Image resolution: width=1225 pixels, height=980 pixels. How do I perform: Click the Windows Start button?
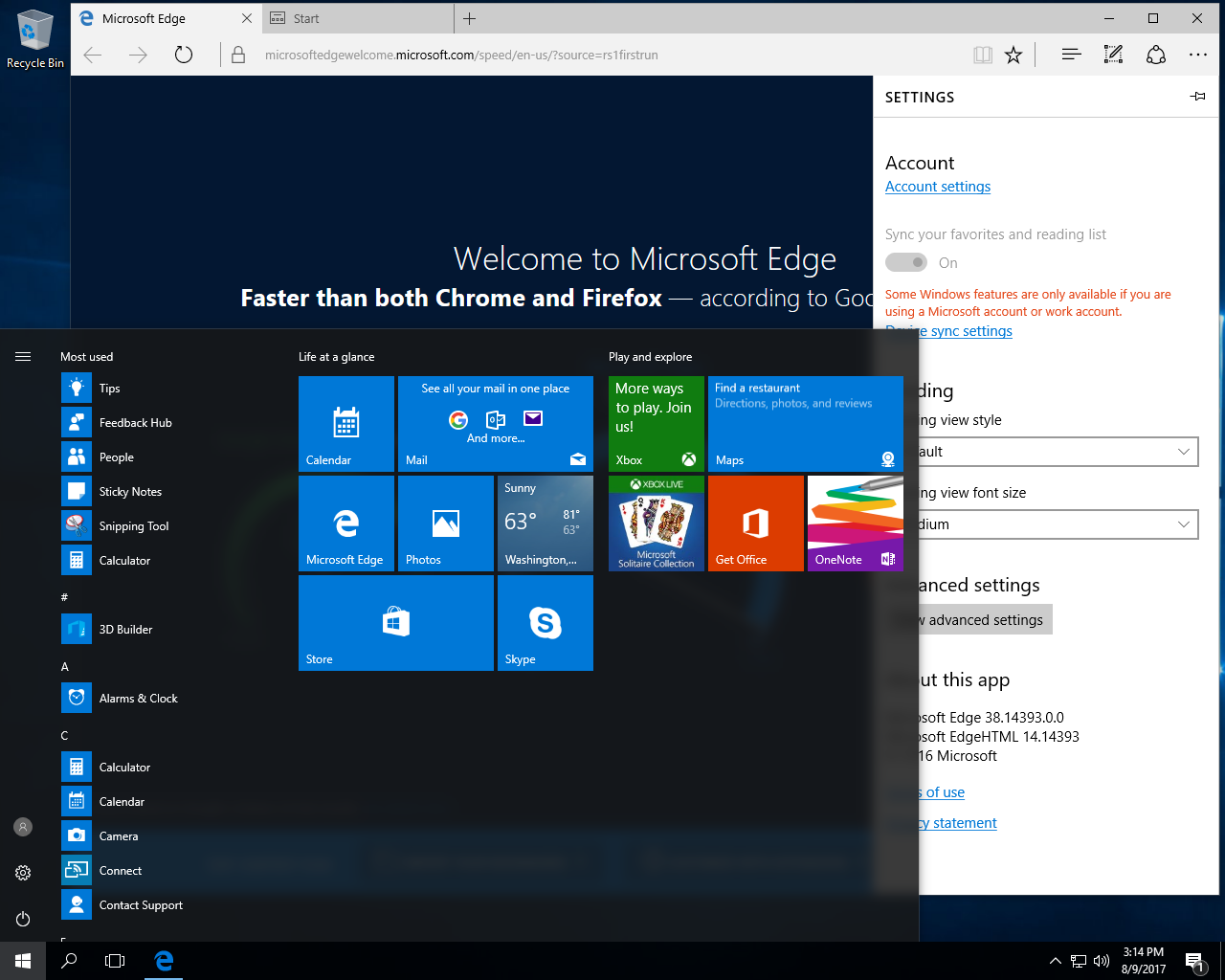[23, 961]
